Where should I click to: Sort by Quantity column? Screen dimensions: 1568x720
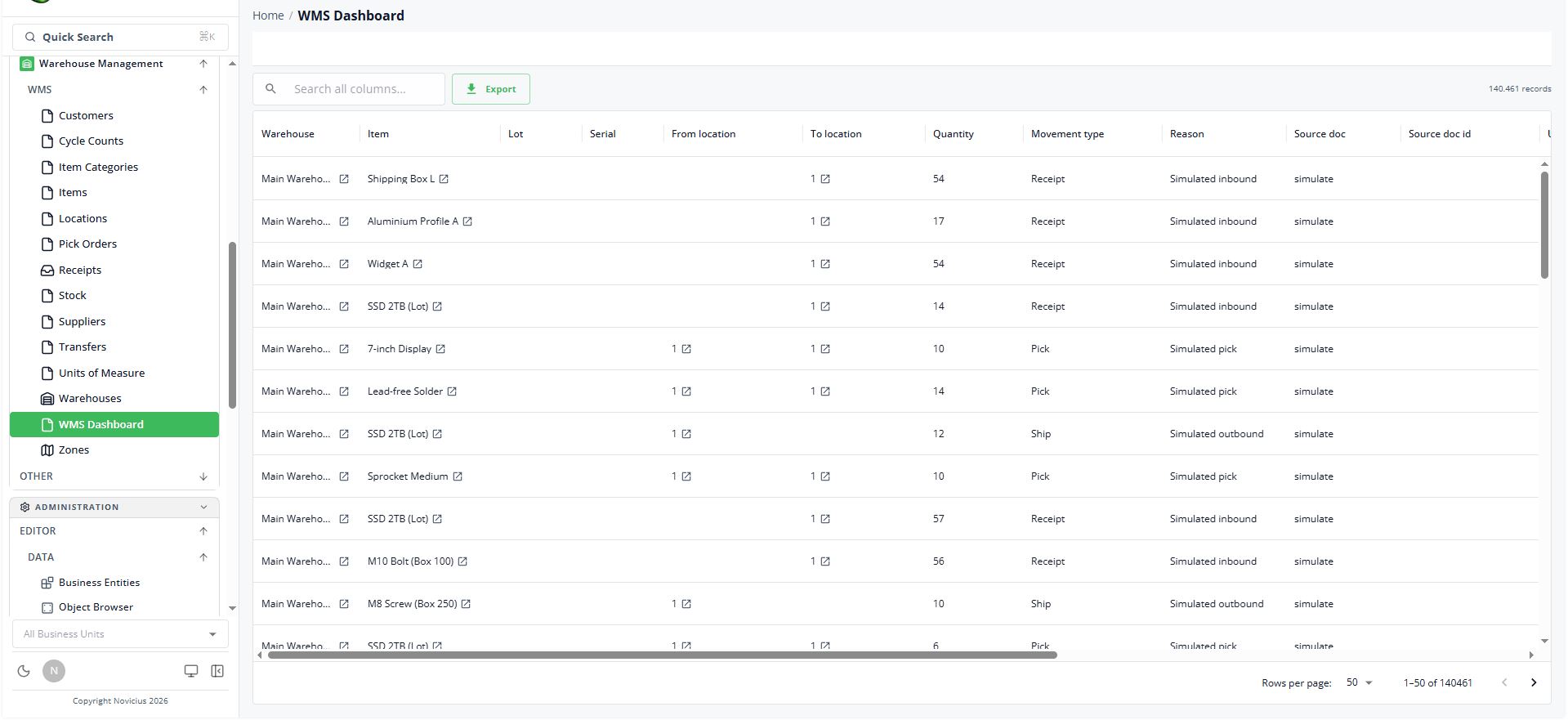954,134
